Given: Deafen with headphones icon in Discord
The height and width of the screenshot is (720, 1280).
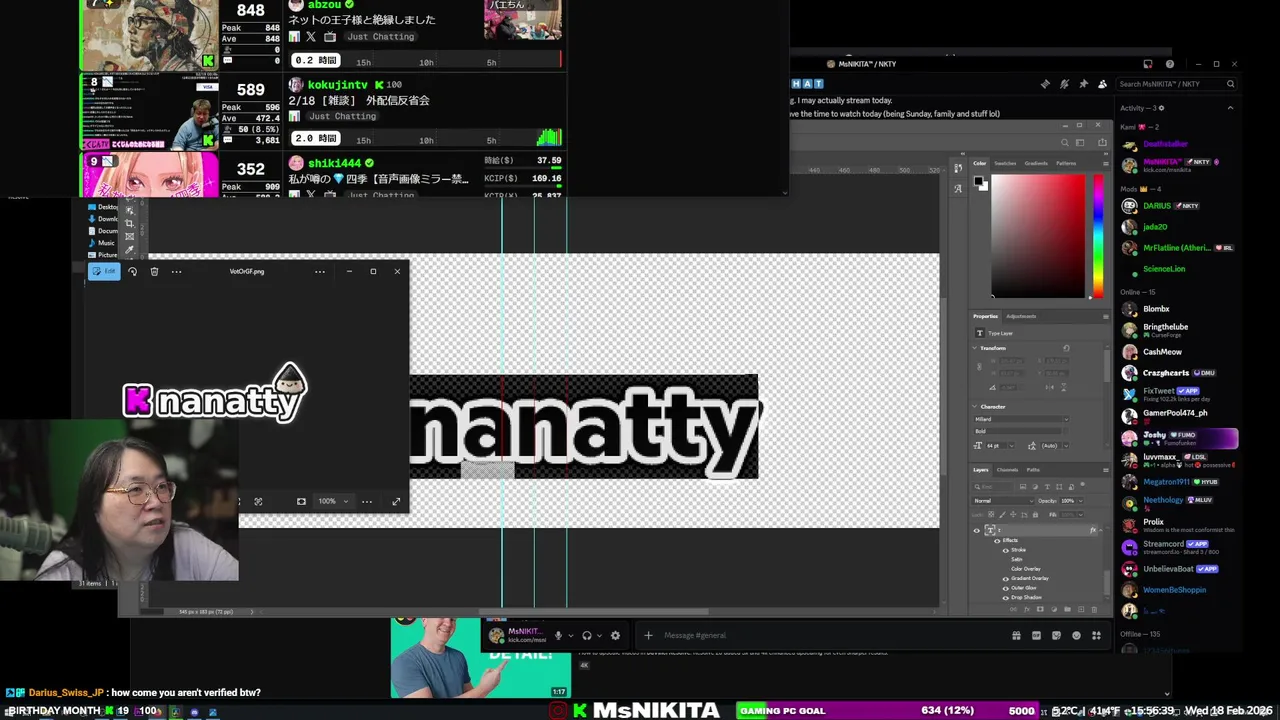Looking at the screenshot, I should click(587, 635).
